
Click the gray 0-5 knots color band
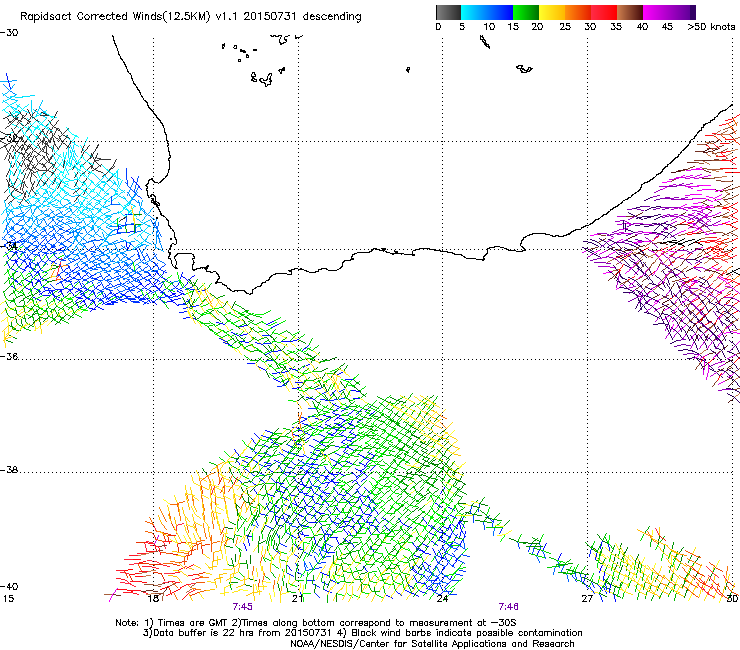click(x=448, y=12)
